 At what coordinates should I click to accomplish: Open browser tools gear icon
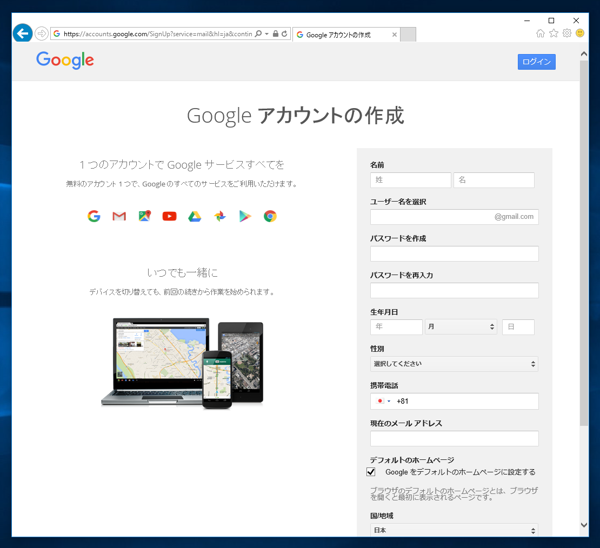pyautogui.click(x=567, y=33)
